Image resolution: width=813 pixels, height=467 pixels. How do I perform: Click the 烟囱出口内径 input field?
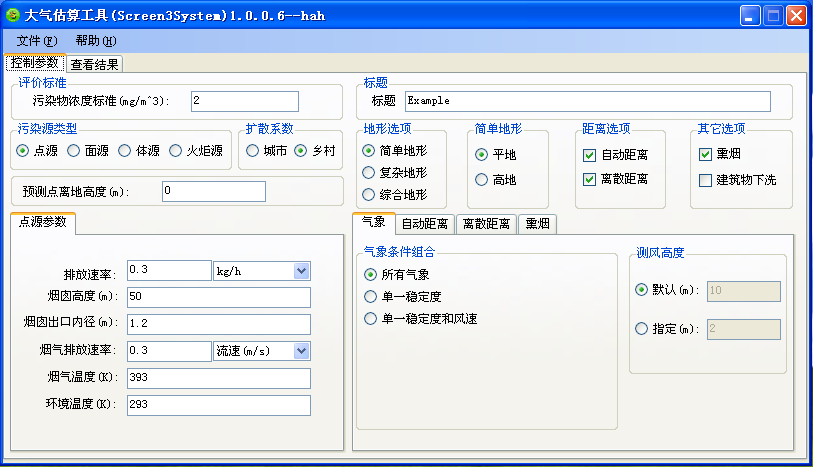click(219, 324)
